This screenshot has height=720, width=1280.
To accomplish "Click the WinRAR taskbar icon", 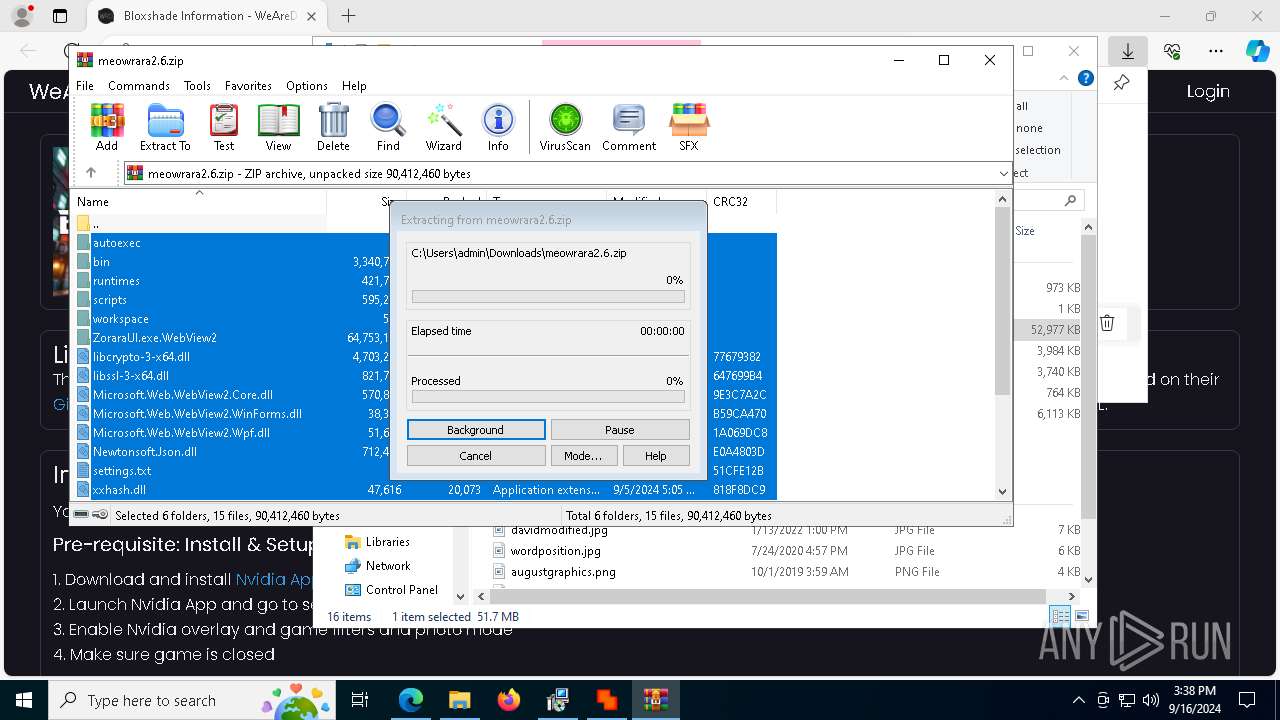I will pos(656,700).
